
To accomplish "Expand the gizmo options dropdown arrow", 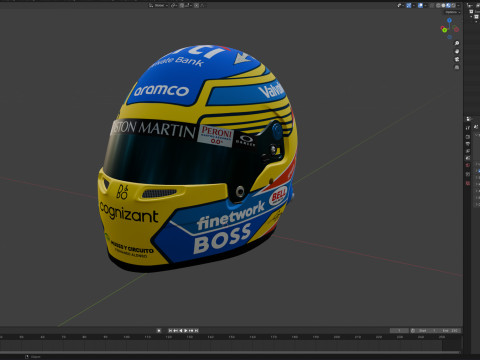I will coord(414,5).
